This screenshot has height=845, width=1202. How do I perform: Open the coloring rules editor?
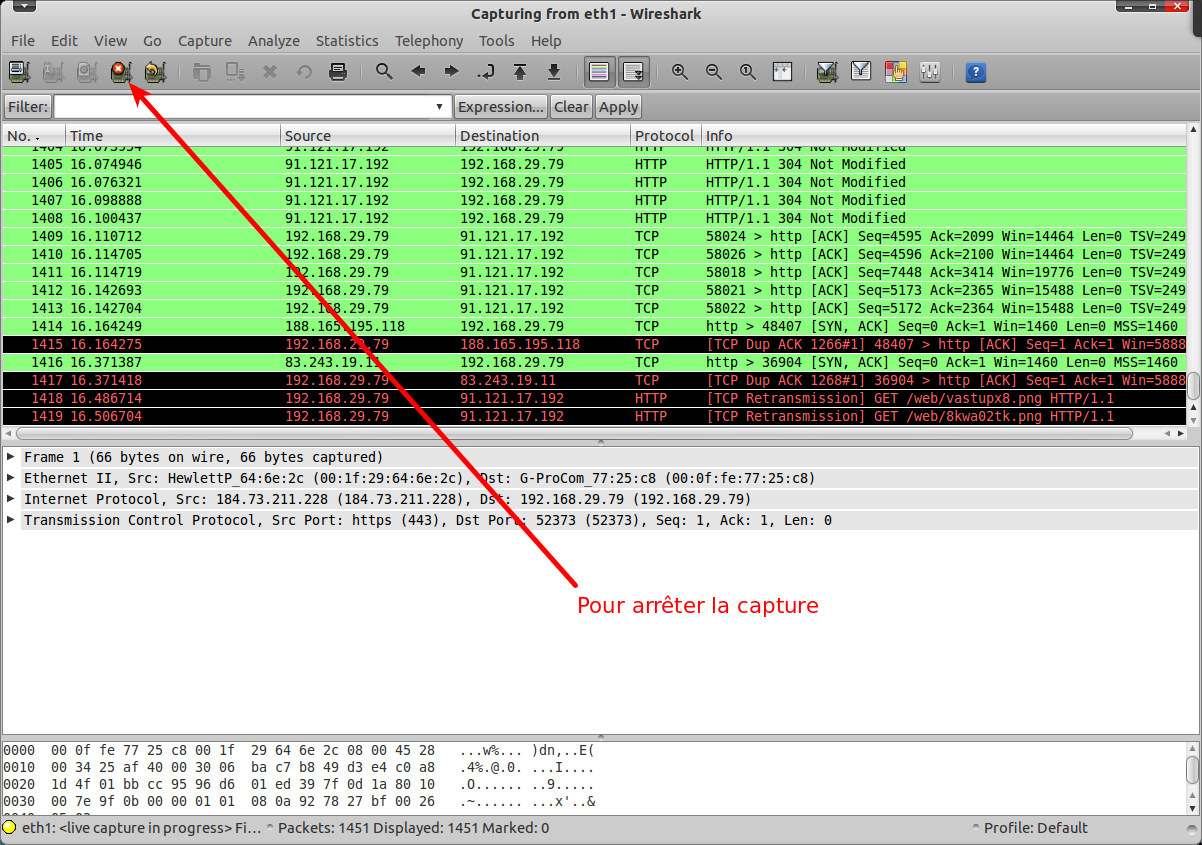[895, 72]
